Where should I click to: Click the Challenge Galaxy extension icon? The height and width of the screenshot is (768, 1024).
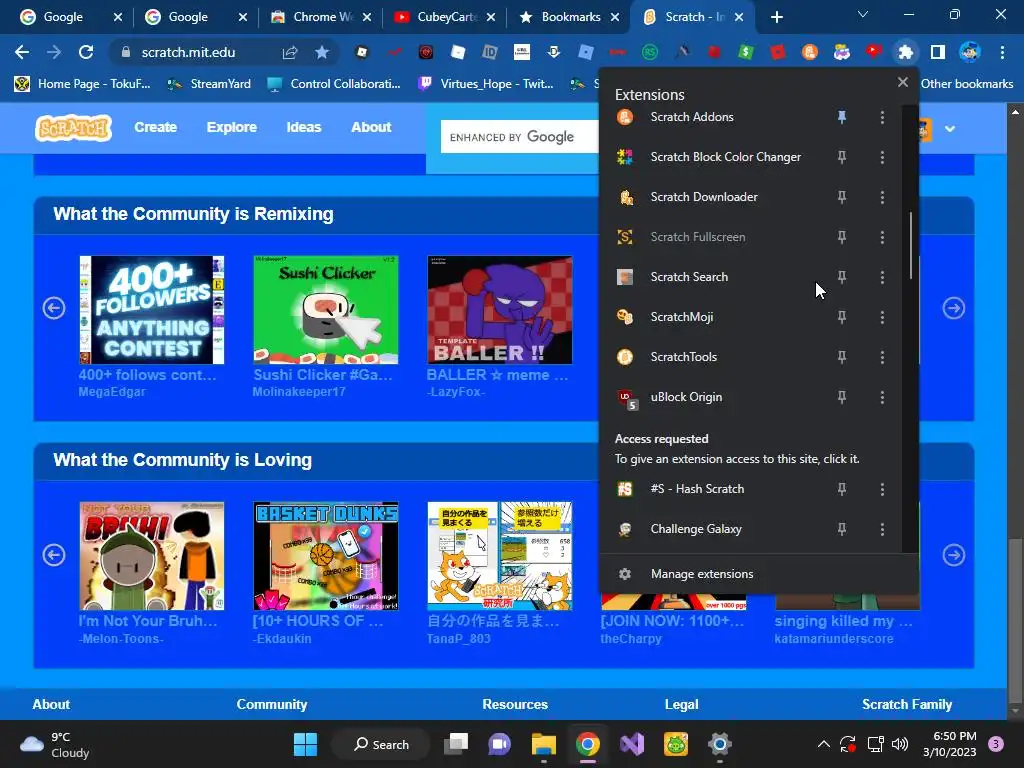click(625, 529)
